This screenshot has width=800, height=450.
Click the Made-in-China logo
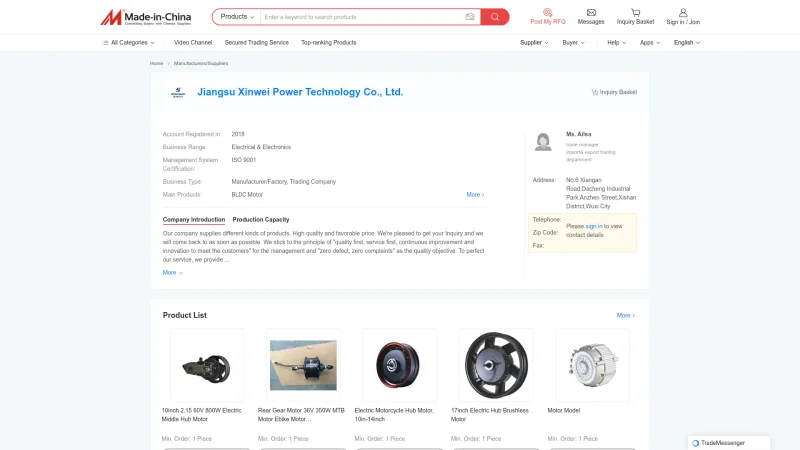click(x=145, y=17)
